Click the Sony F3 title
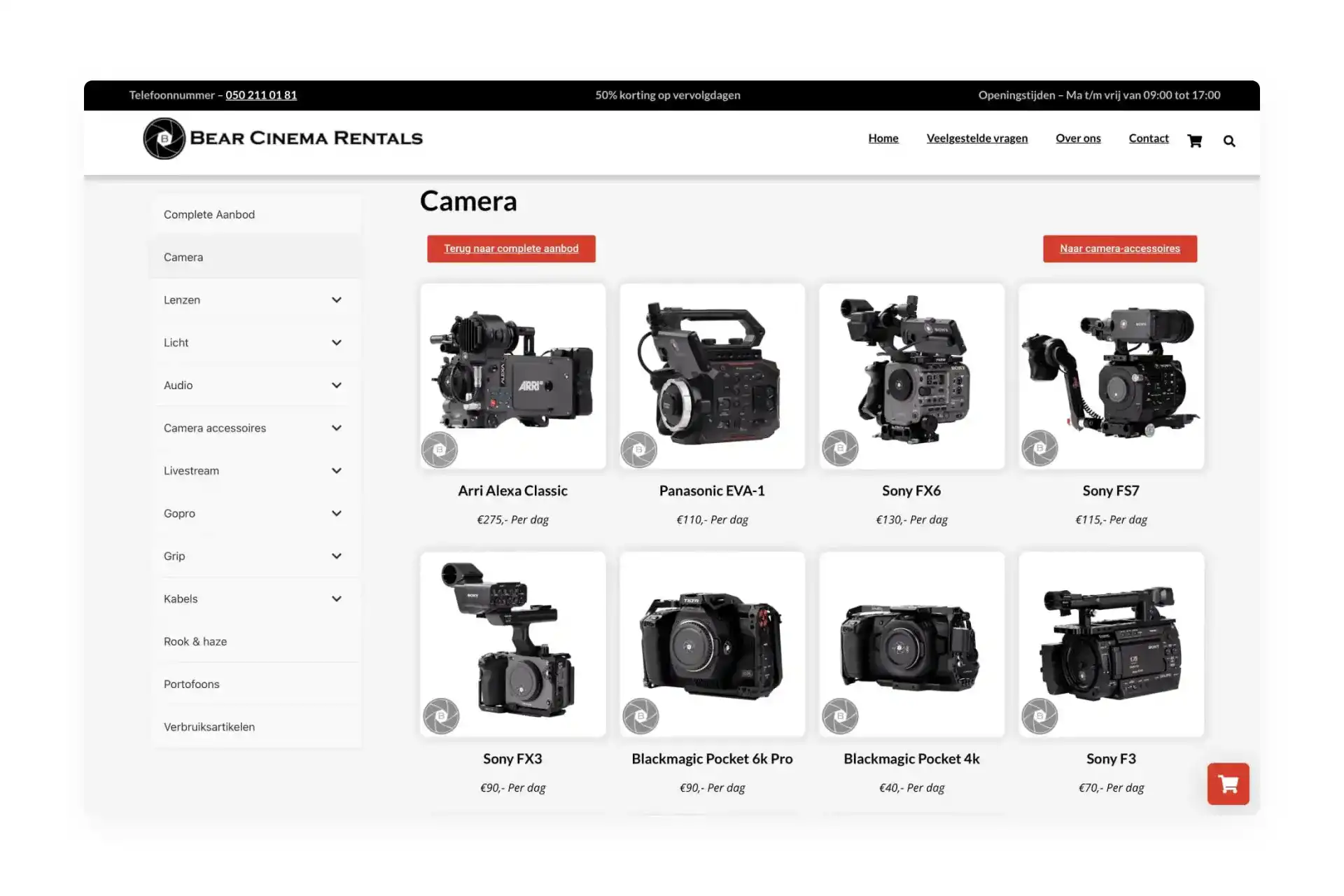Viewport: 1344px width, 896px height. (1111, 759)
